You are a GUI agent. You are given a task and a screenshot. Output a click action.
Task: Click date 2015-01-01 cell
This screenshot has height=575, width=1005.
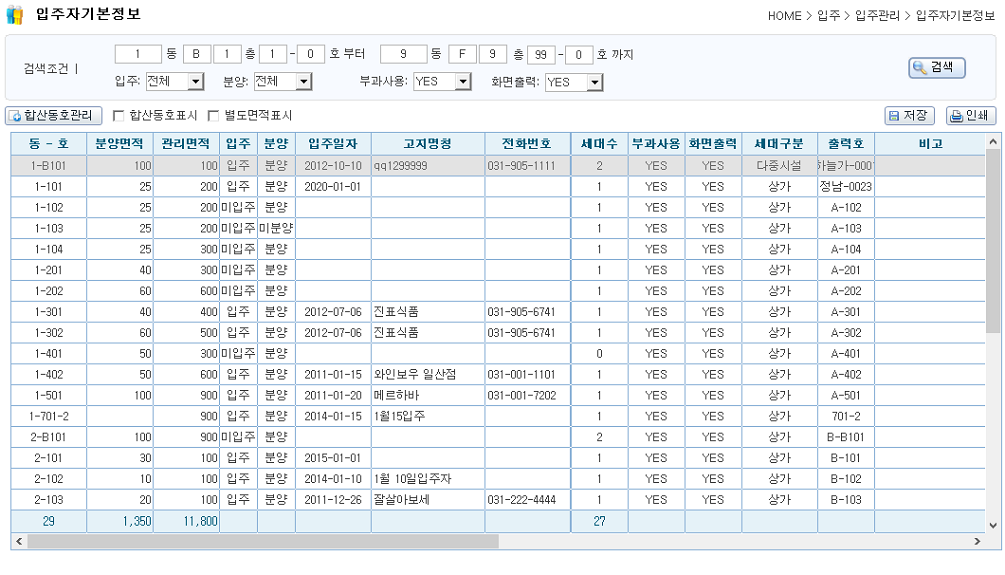coord(333,458)
